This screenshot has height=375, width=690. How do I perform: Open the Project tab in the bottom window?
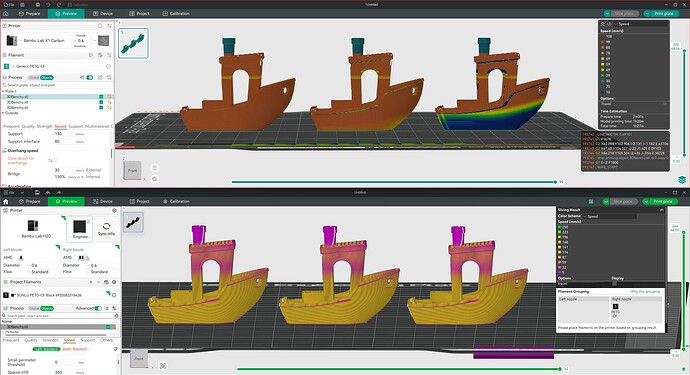pyautogui.click(x=139, y=202)
